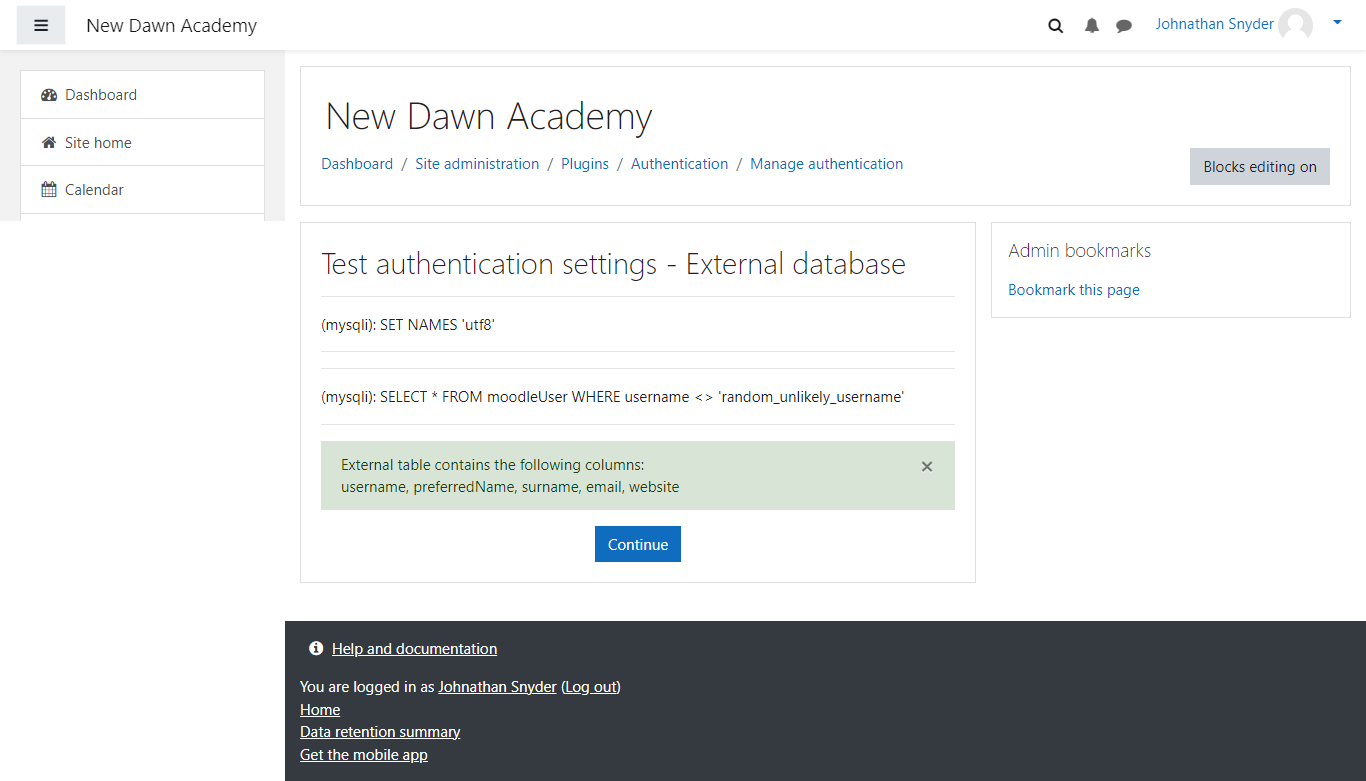The width and height of the screenshot is (1366, 781).
Task: Click the info icon beside Help and documentation
Action: 316,649
